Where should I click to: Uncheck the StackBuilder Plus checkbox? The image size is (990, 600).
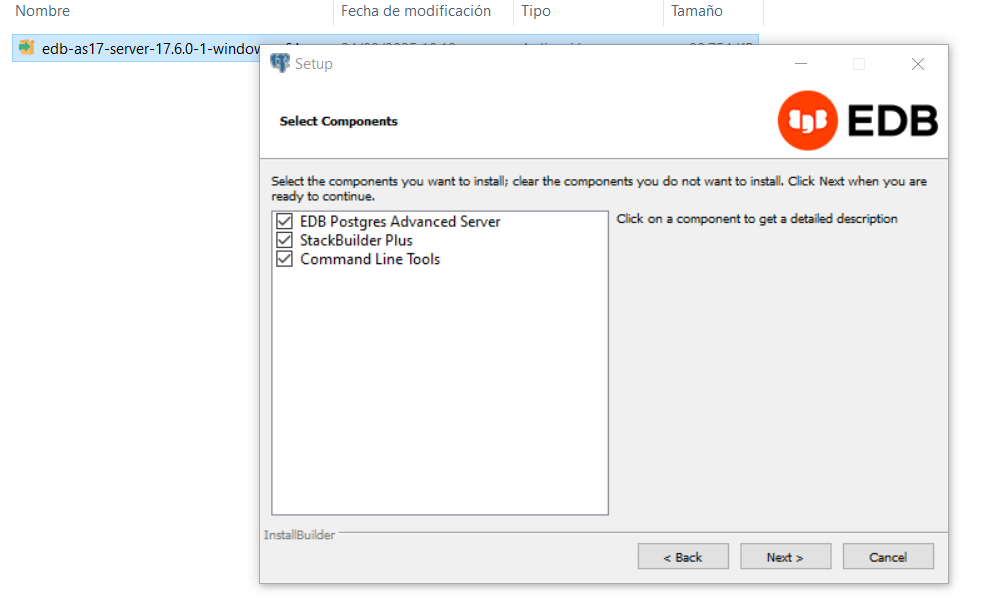click(284, 240)
